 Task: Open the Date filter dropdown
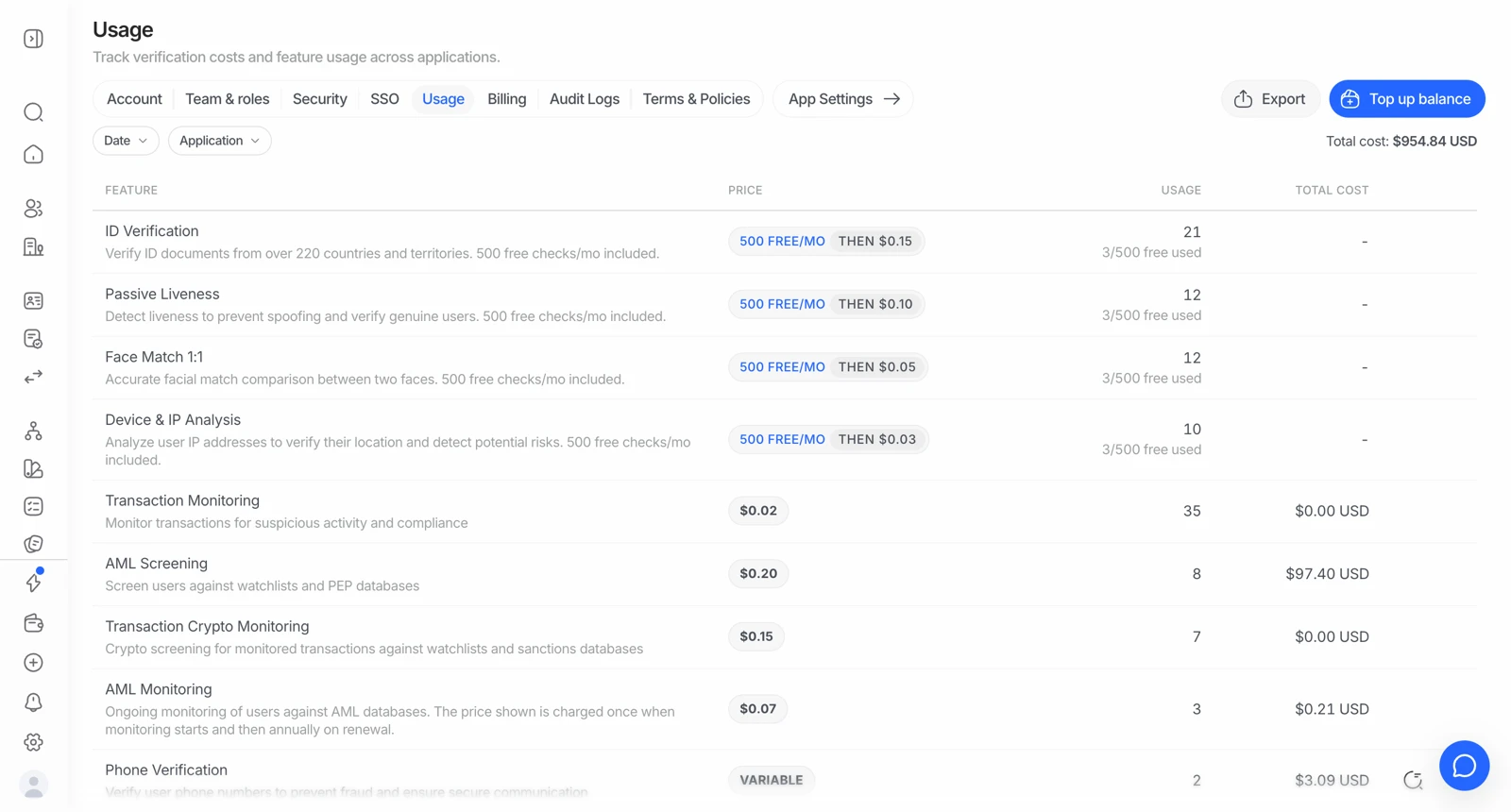coord(126,141)
